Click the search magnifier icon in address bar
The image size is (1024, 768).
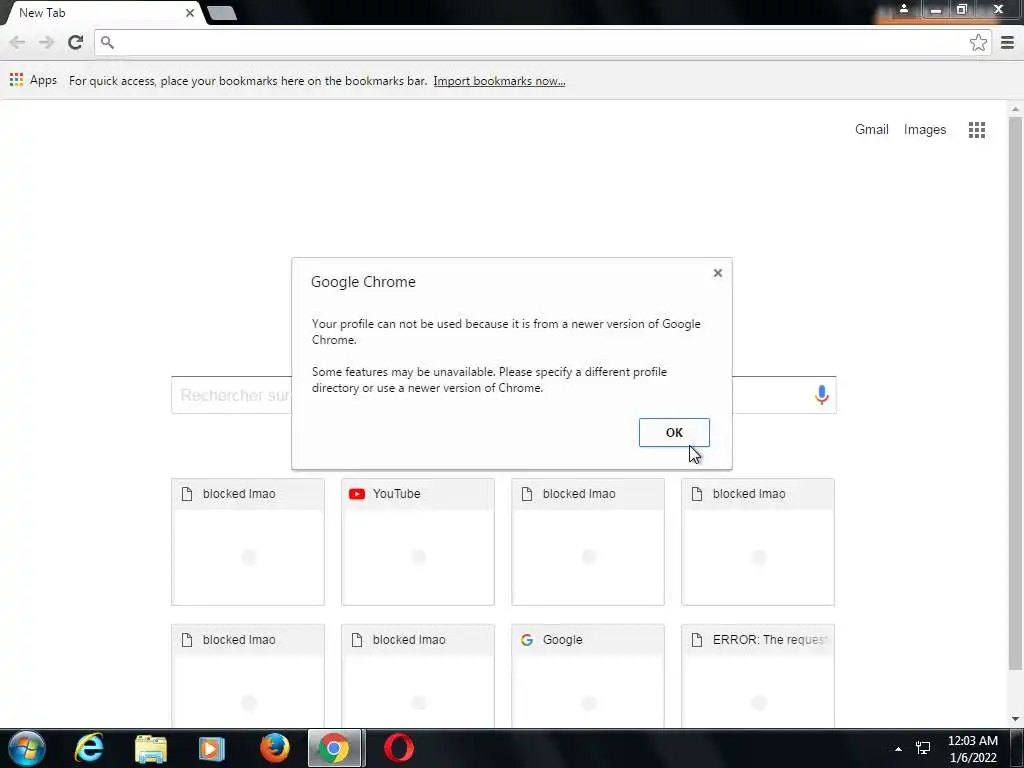pos(107,42)
